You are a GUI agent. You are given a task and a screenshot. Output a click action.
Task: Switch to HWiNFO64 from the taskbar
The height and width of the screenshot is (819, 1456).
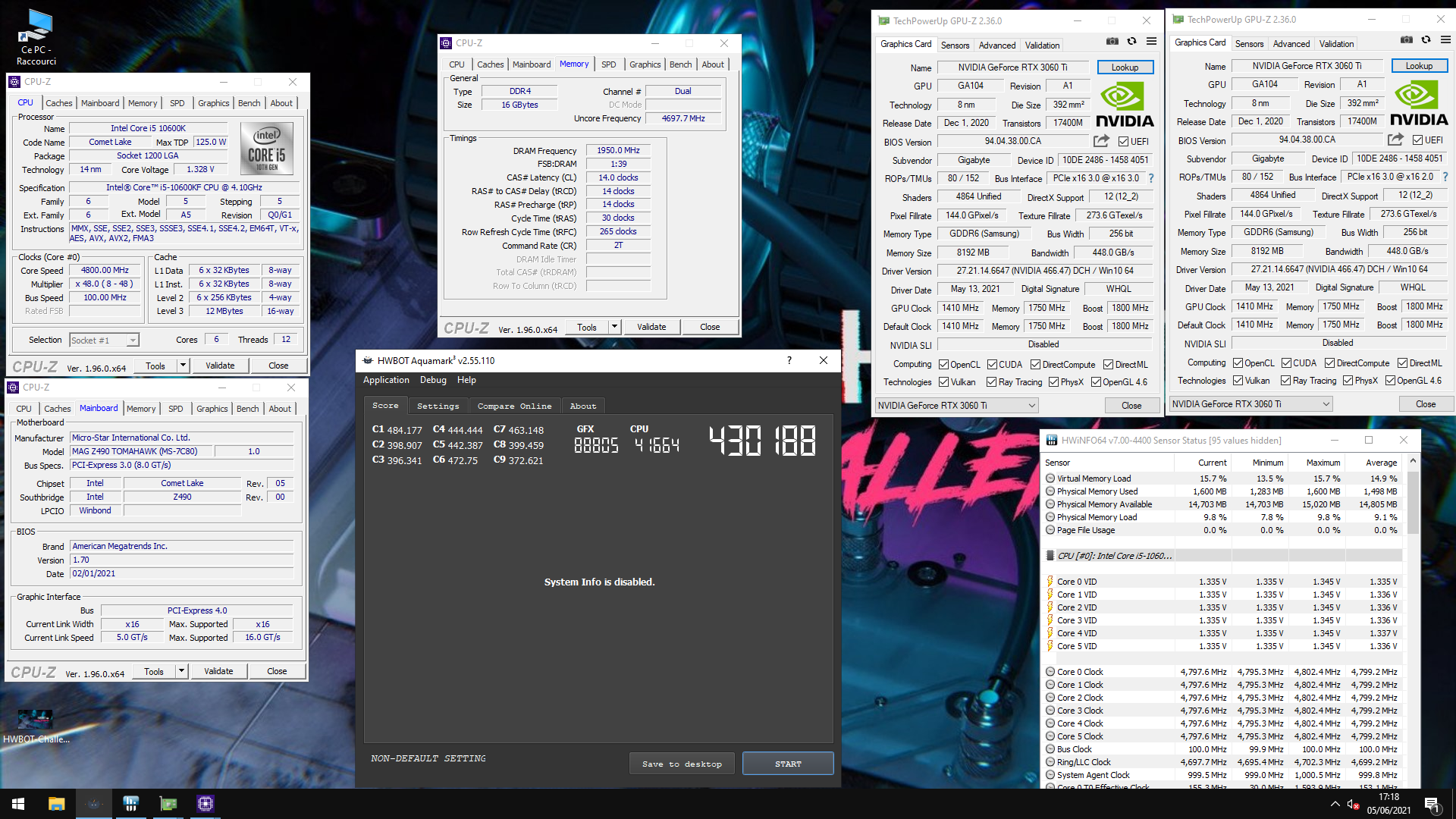click(130, 804)
